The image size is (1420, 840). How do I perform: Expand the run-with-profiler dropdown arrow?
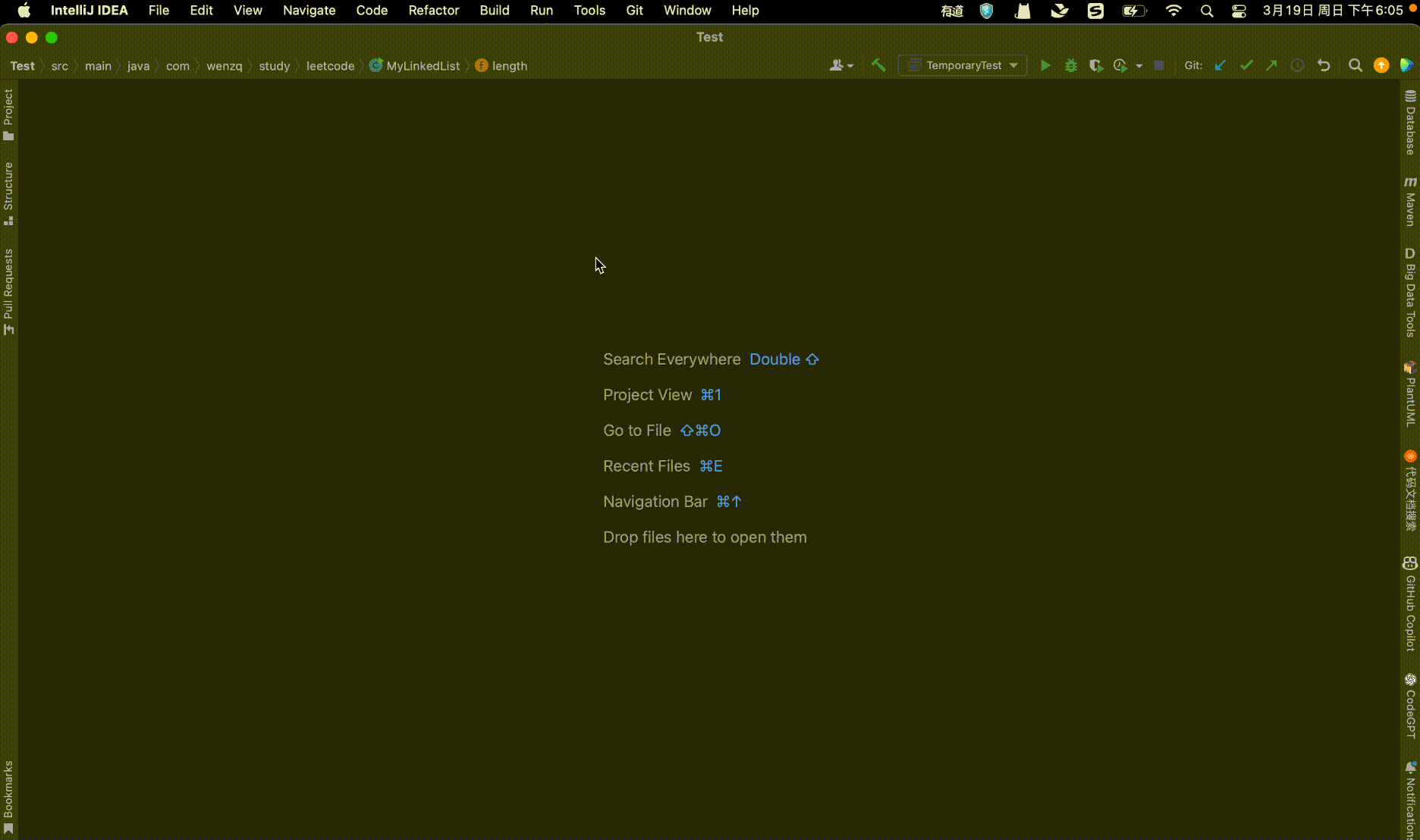pyautogui.click(x=1139, y=65)
